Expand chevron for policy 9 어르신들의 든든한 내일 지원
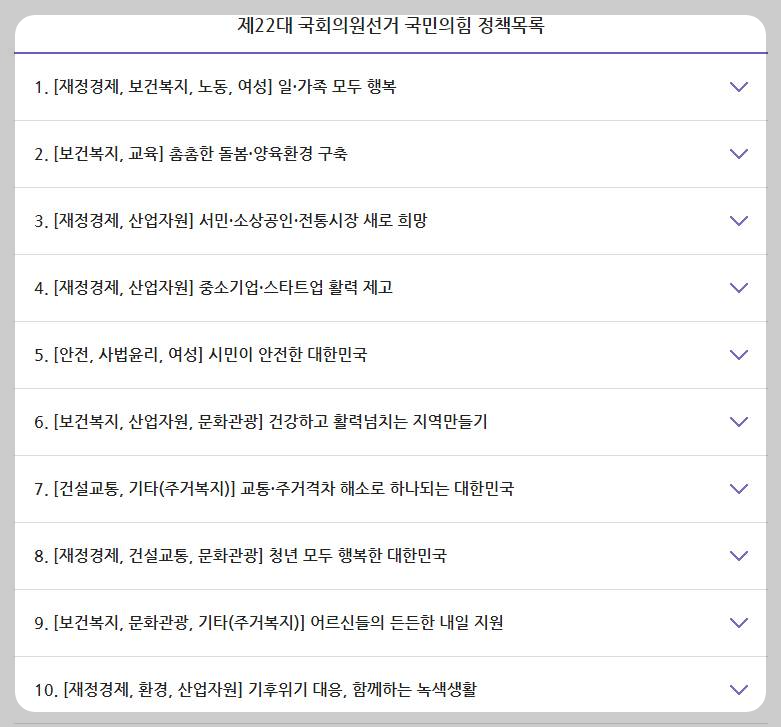 point(738,622)
